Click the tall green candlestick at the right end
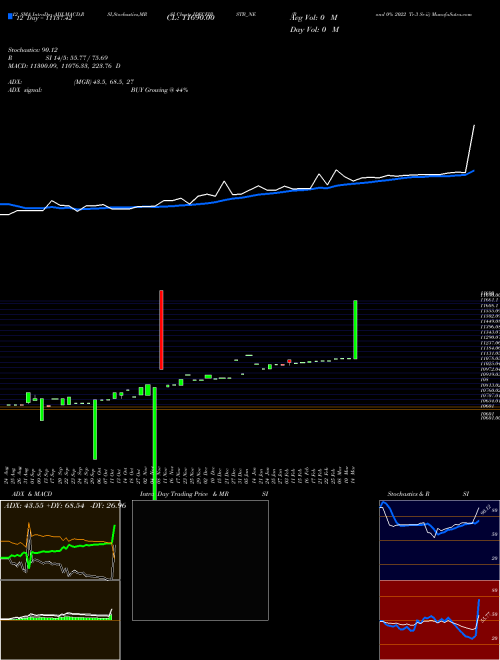Image resolution: width=500 pixels, height=660 pixels. click(x=355, y=330)
